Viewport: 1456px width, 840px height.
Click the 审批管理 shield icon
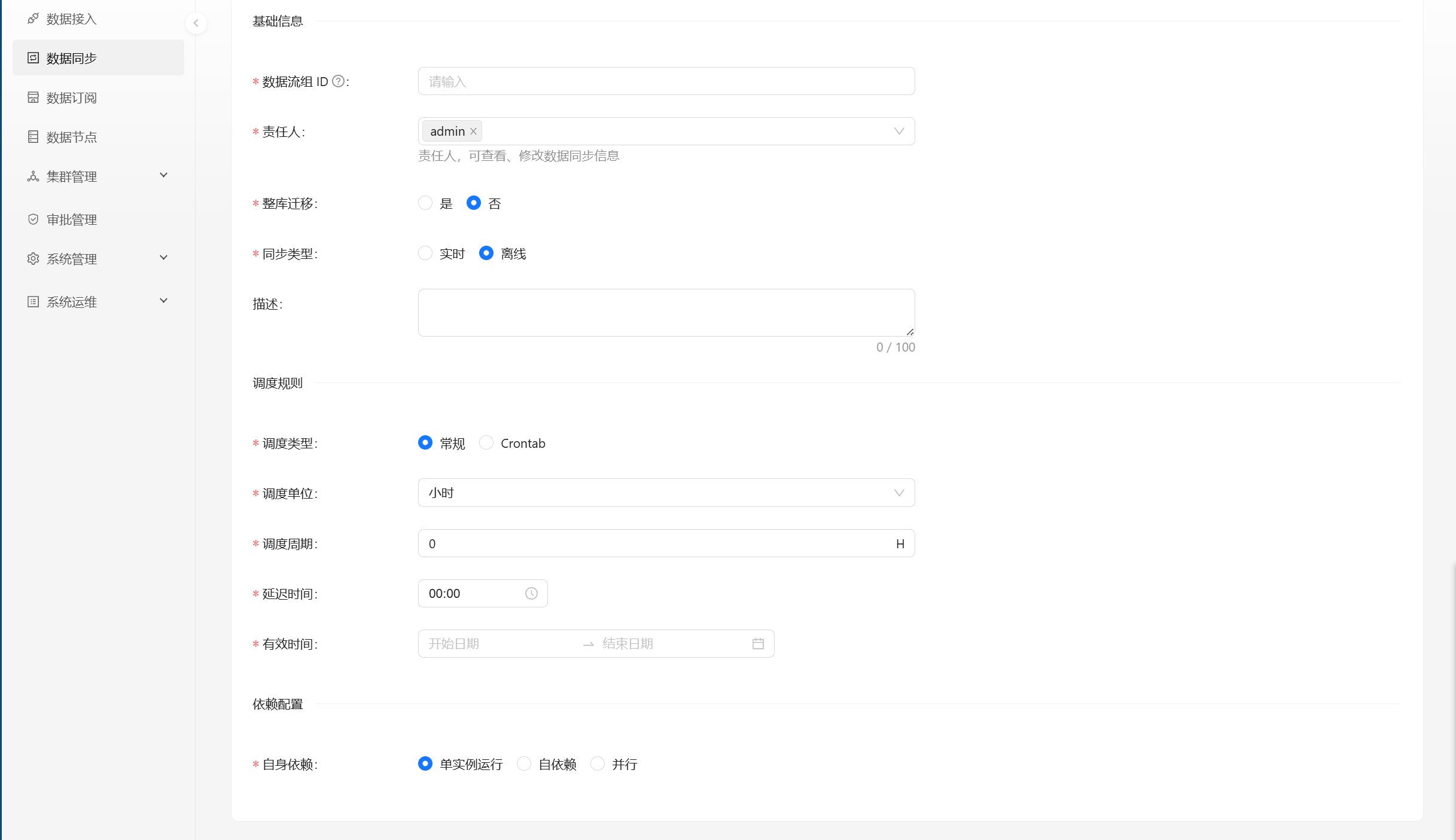click(33, 219)
